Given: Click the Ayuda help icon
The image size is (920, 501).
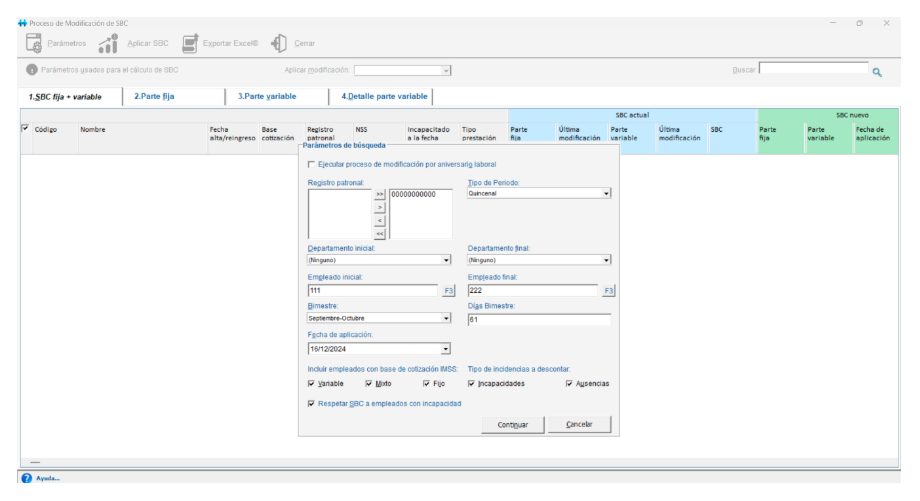Looking at the screenshot, I should coord(26,478).
